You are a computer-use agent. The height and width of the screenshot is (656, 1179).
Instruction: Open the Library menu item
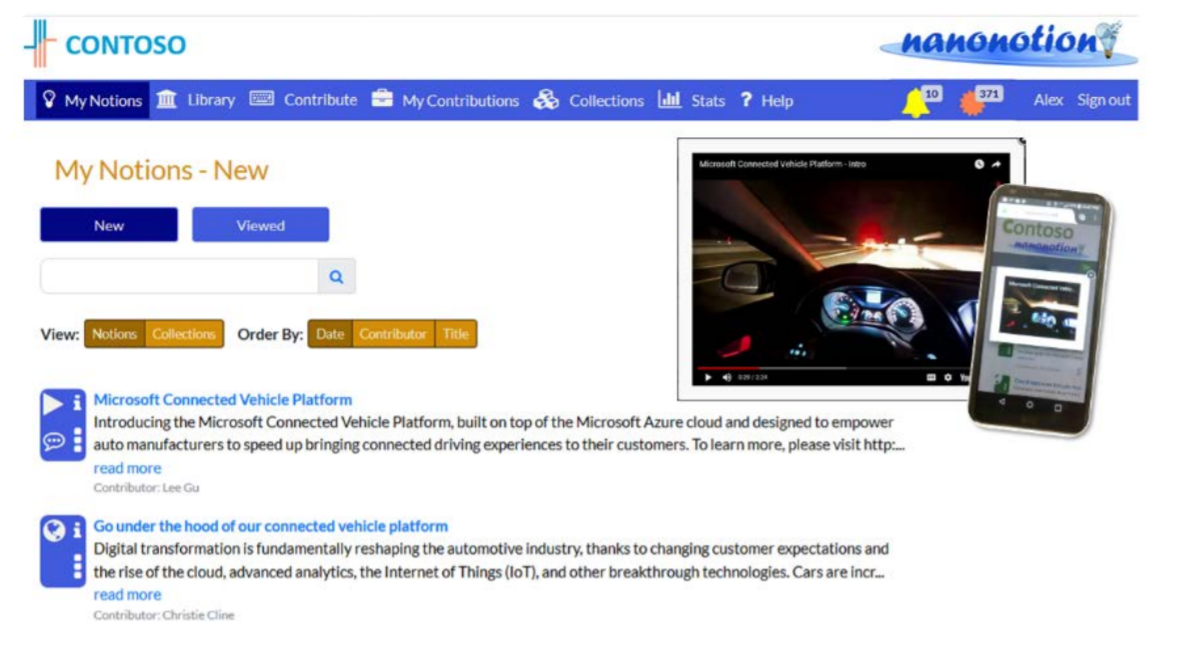point(196,100)
